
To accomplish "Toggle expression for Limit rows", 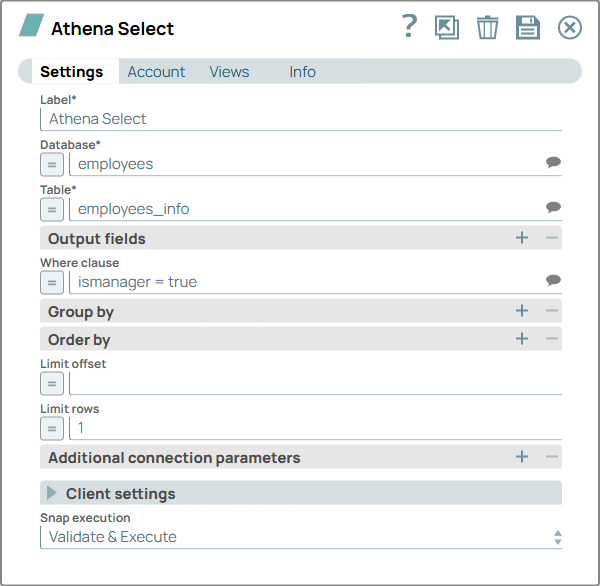I will 52,429.
